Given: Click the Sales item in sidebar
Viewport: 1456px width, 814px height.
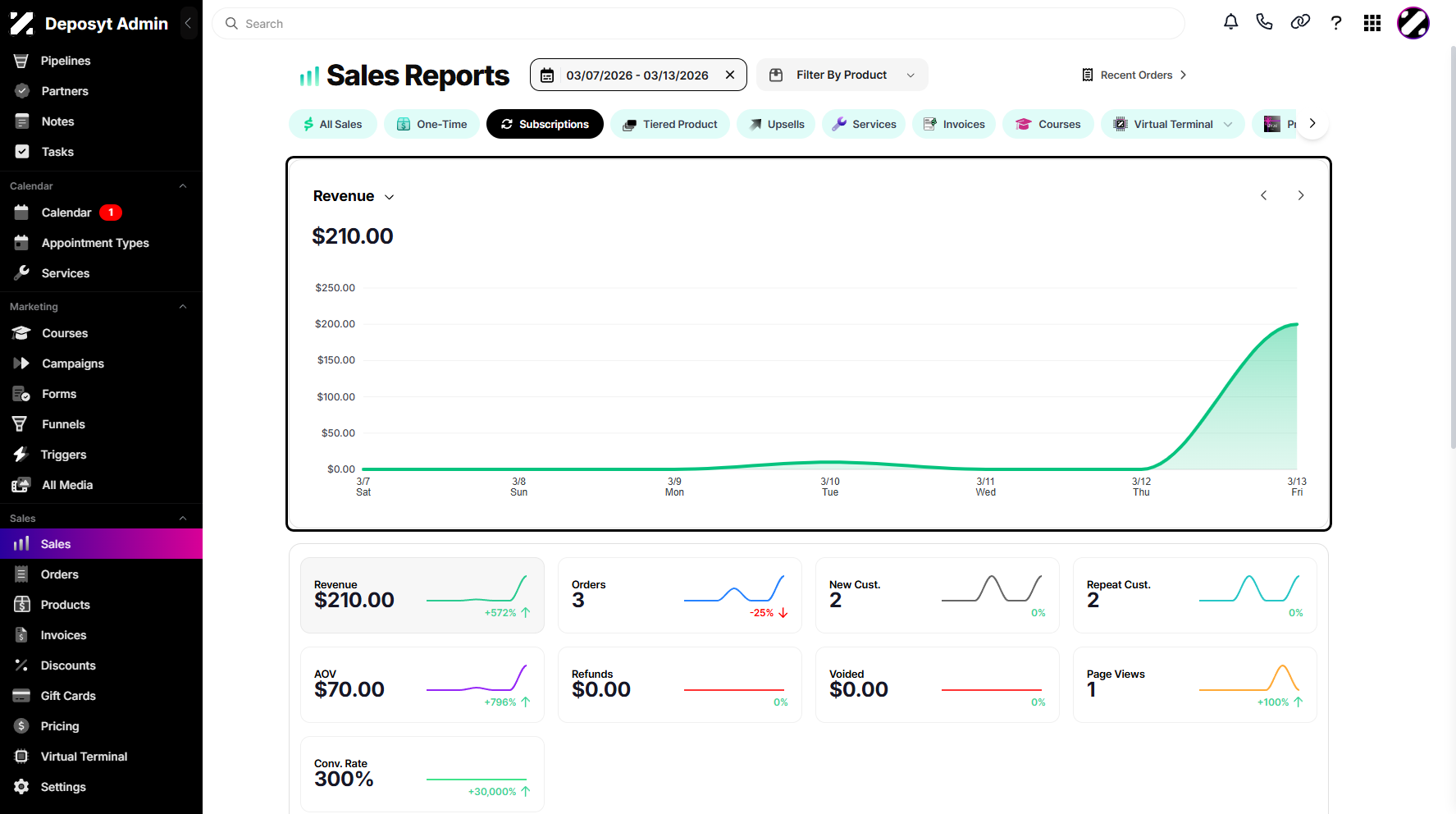Looking at the screenshot, I should pyautogui.click(x=101, y=544).
